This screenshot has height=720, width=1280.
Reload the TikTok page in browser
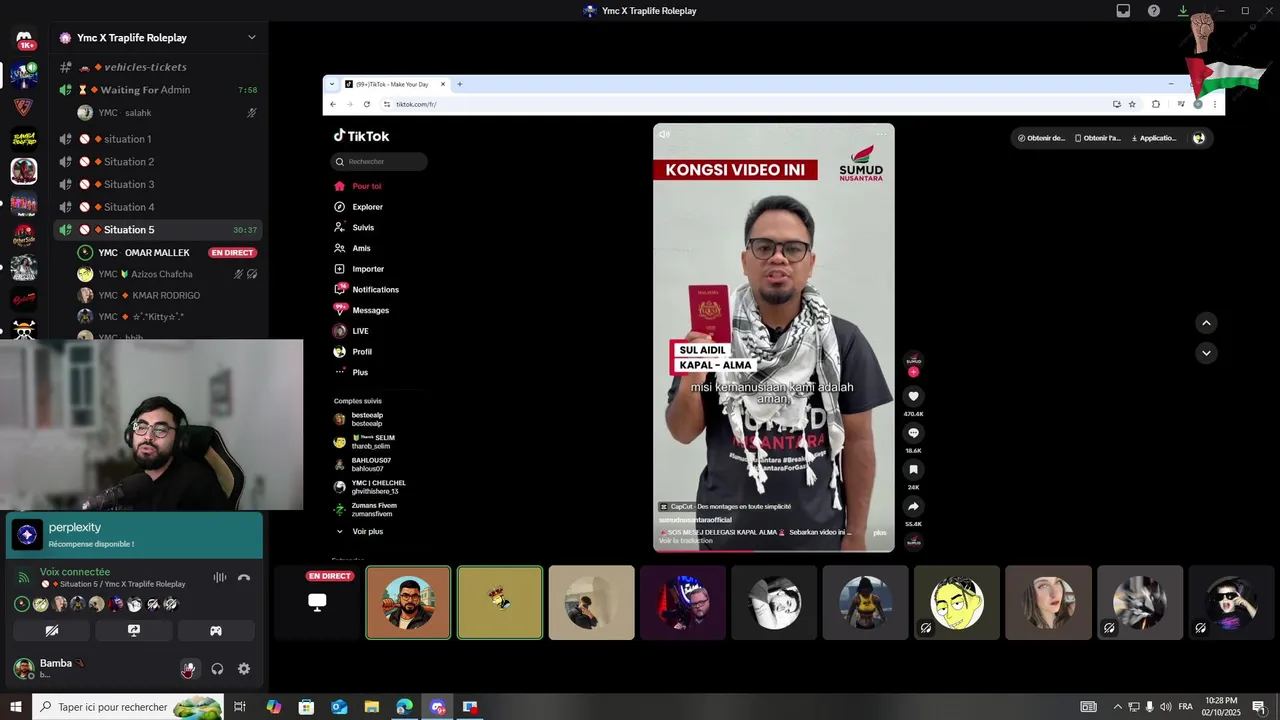coord(367,104)
